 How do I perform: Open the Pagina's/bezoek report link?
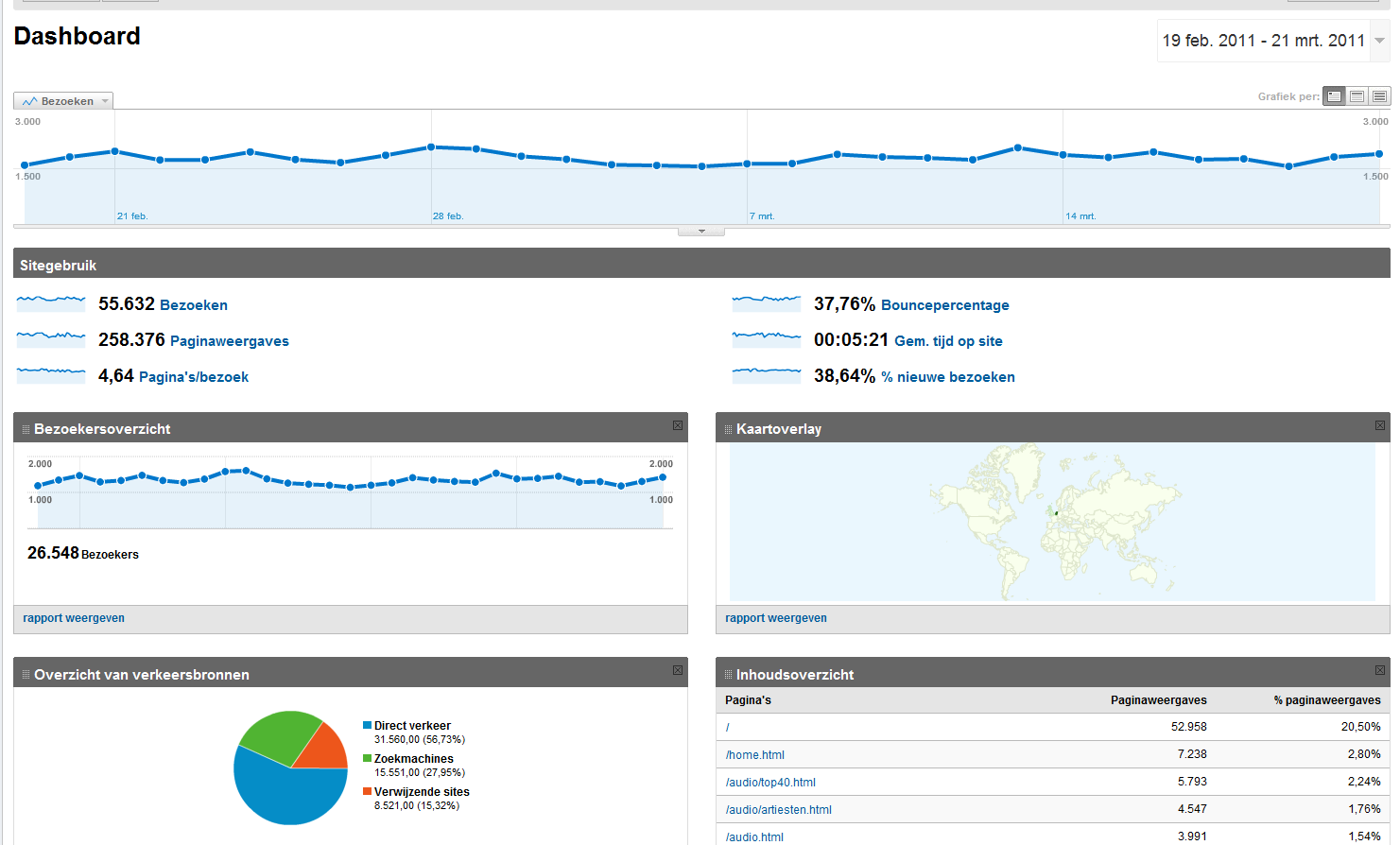[194, 377]
